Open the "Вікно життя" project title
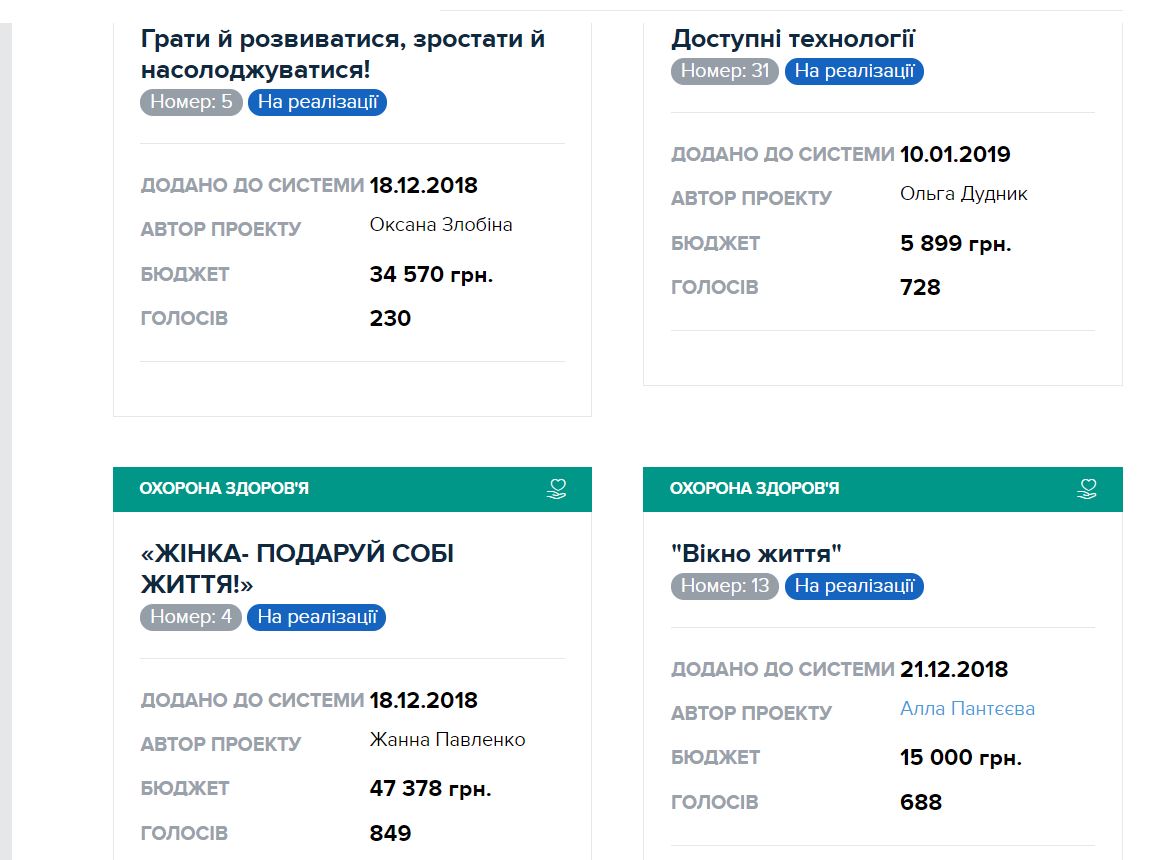The width and height of the screenshot is (1150, 860). (x=757, y=554)
